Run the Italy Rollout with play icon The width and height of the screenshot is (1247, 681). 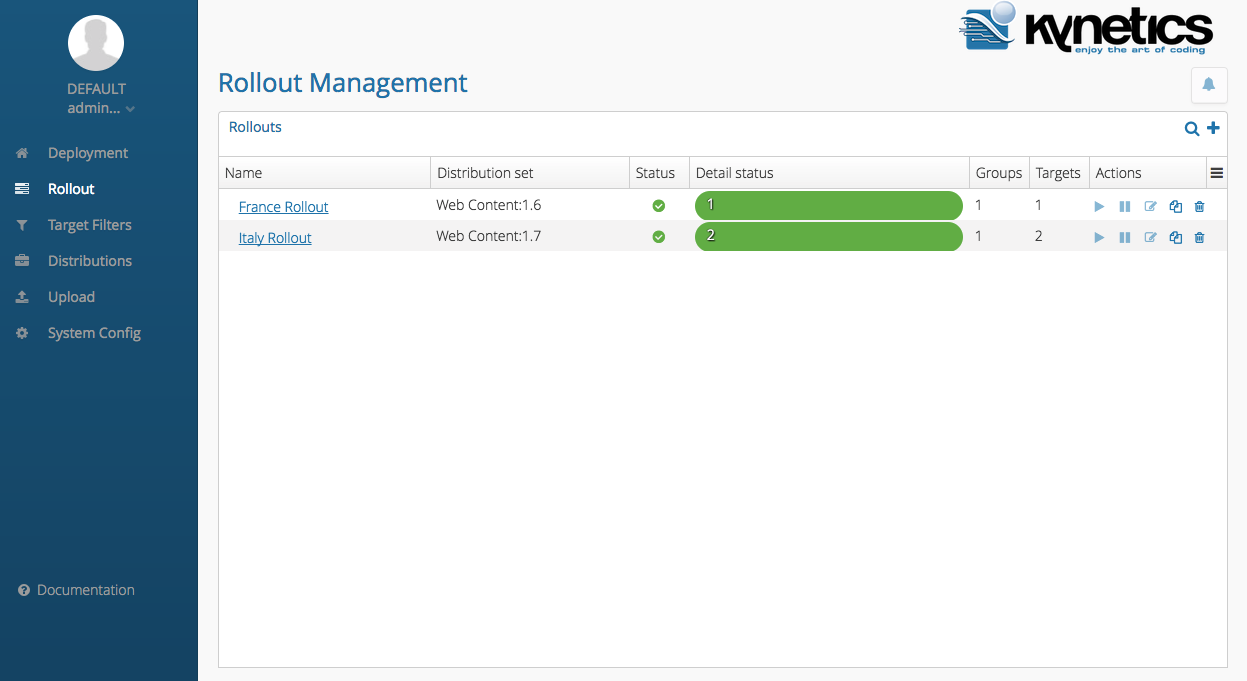pyautogui.click(x=1099, y=238)
